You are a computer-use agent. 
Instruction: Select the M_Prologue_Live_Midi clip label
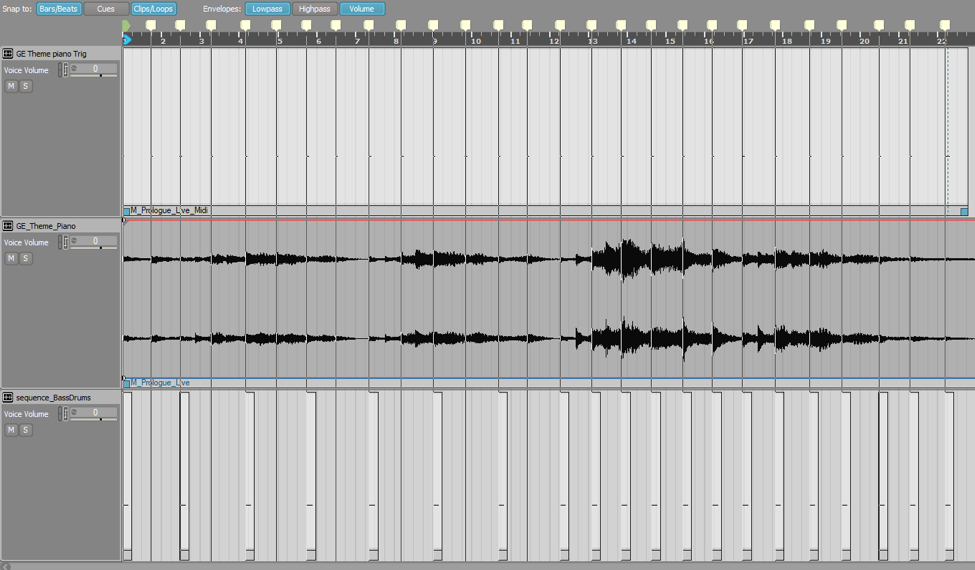pyautogui.click(x=169, y=211)
